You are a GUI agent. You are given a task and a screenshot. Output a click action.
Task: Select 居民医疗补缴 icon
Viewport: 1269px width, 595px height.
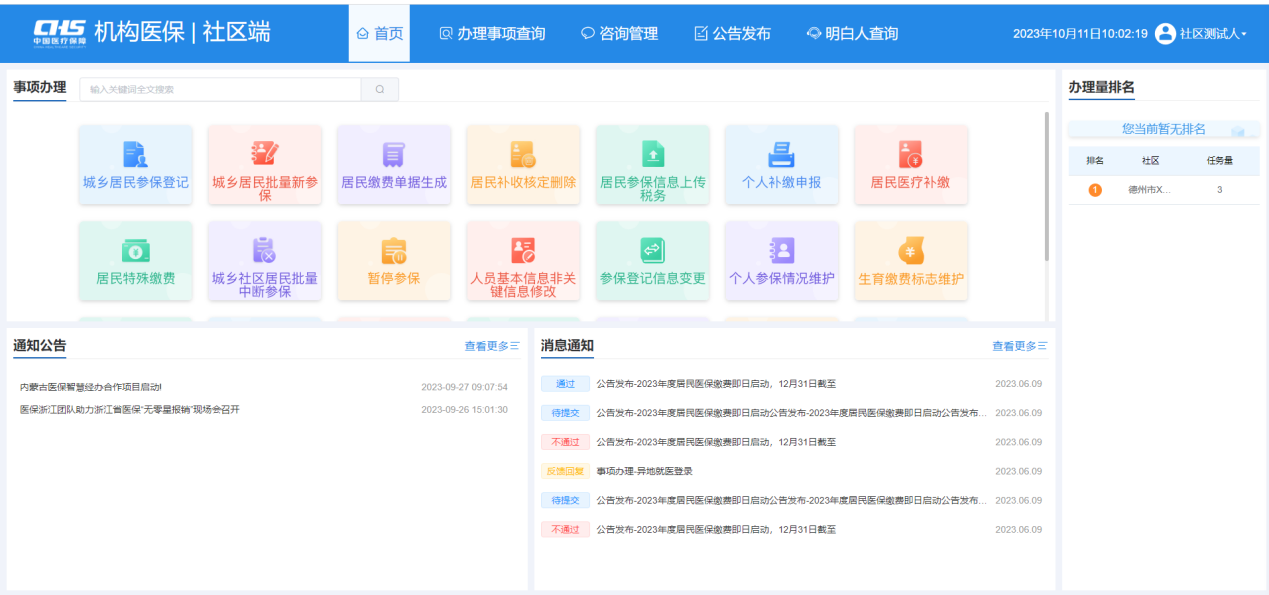pos(910,154)
